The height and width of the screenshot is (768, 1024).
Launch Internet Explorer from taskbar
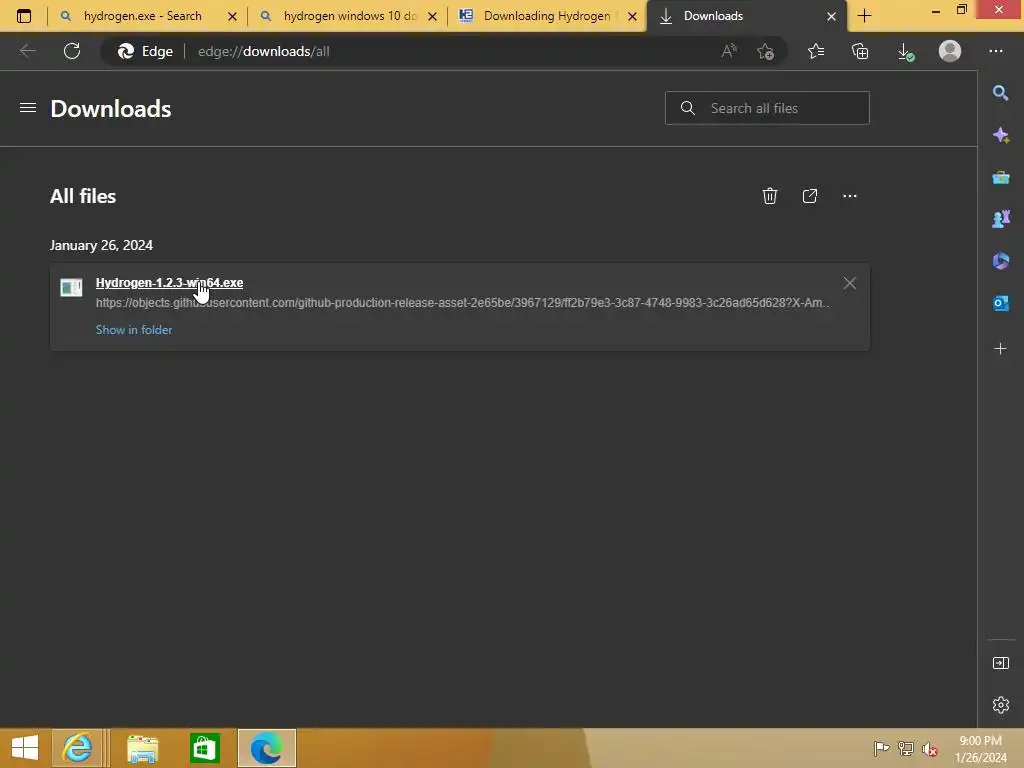pos(77,748)
